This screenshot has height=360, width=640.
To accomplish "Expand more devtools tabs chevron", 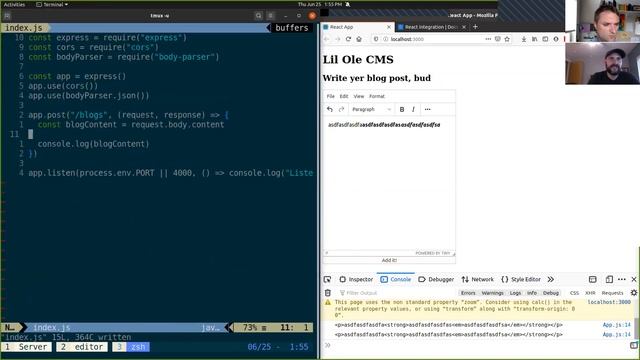I will coord(551,280).
